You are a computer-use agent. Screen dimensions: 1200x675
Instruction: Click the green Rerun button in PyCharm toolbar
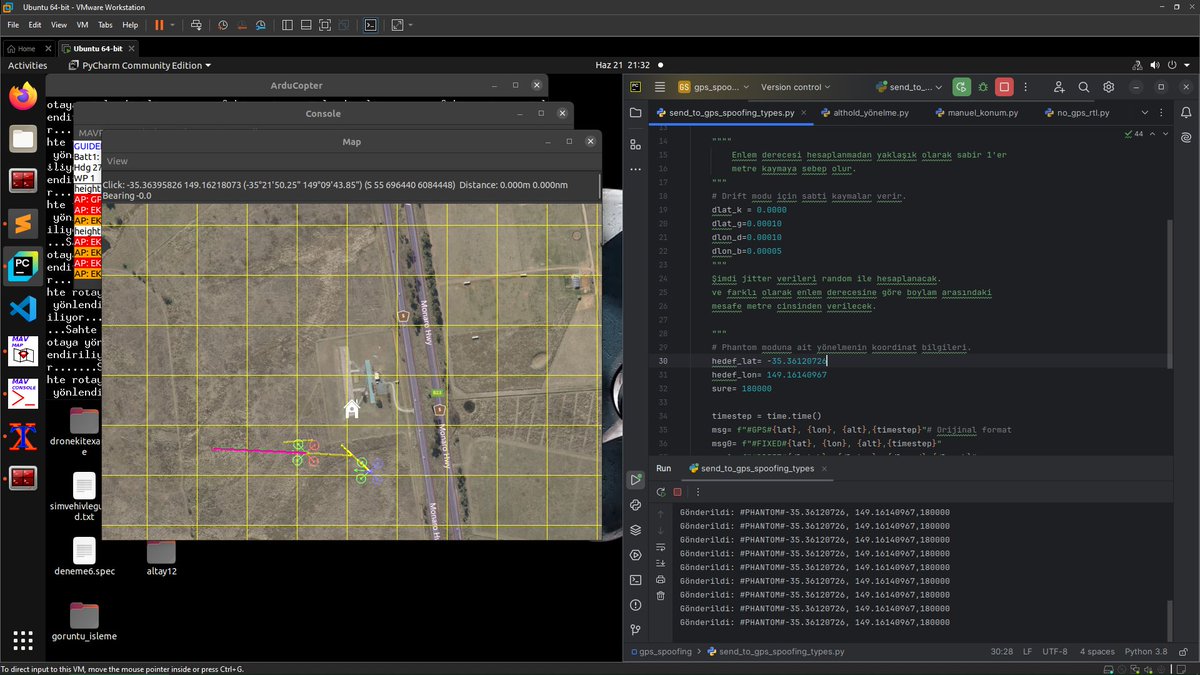coord(961,87)
